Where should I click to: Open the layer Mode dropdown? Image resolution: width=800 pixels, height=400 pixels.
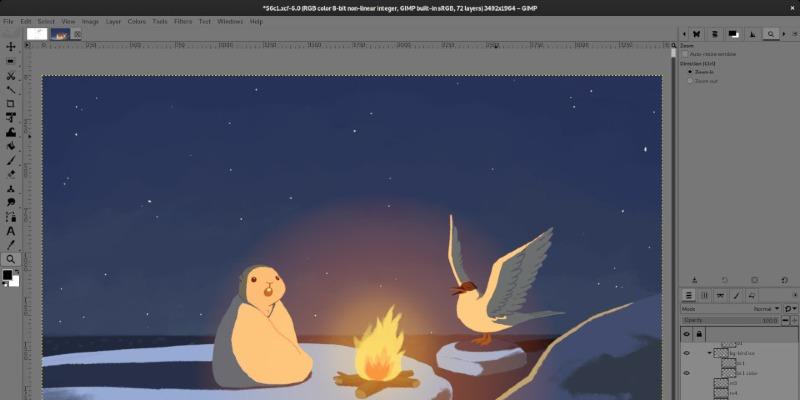point(766,309)
